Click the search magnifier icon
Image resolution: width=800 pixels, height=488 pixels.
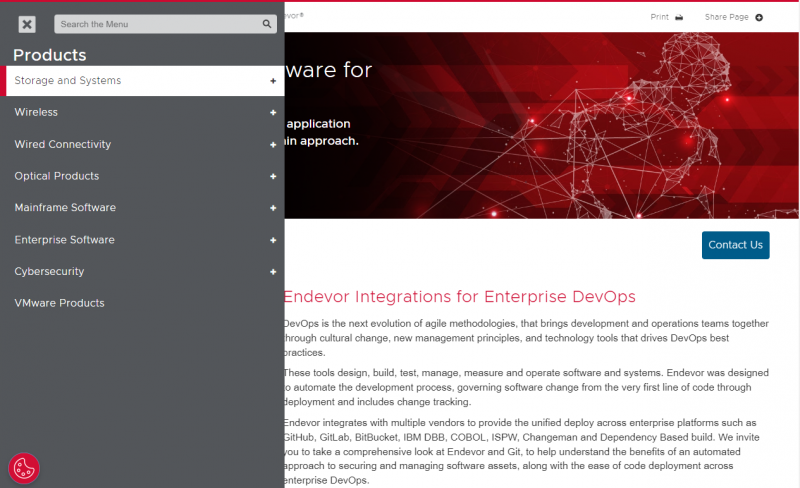point(267,24)
